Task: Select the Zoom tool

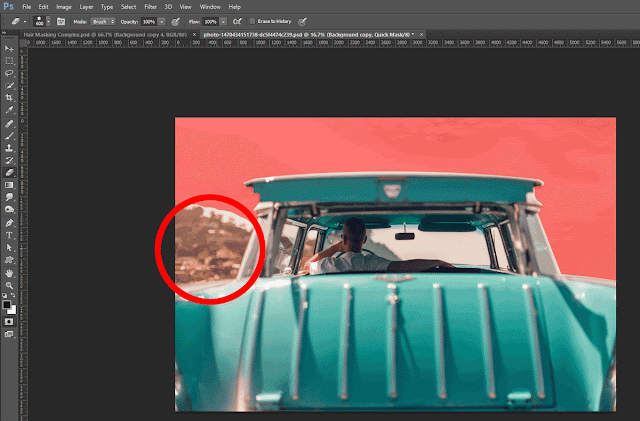Action: point(9,285)
